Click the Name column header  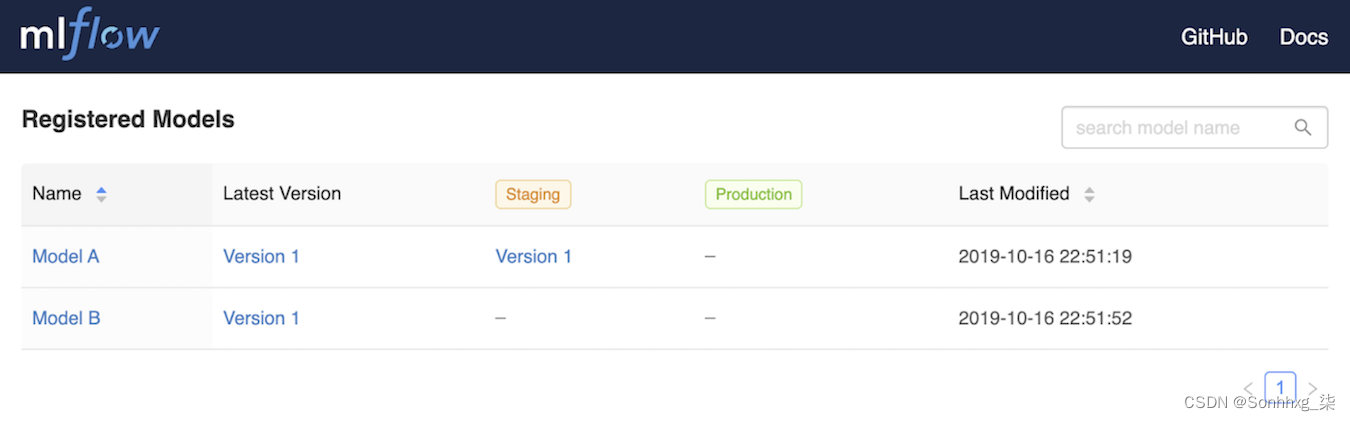tap(57, 194)
